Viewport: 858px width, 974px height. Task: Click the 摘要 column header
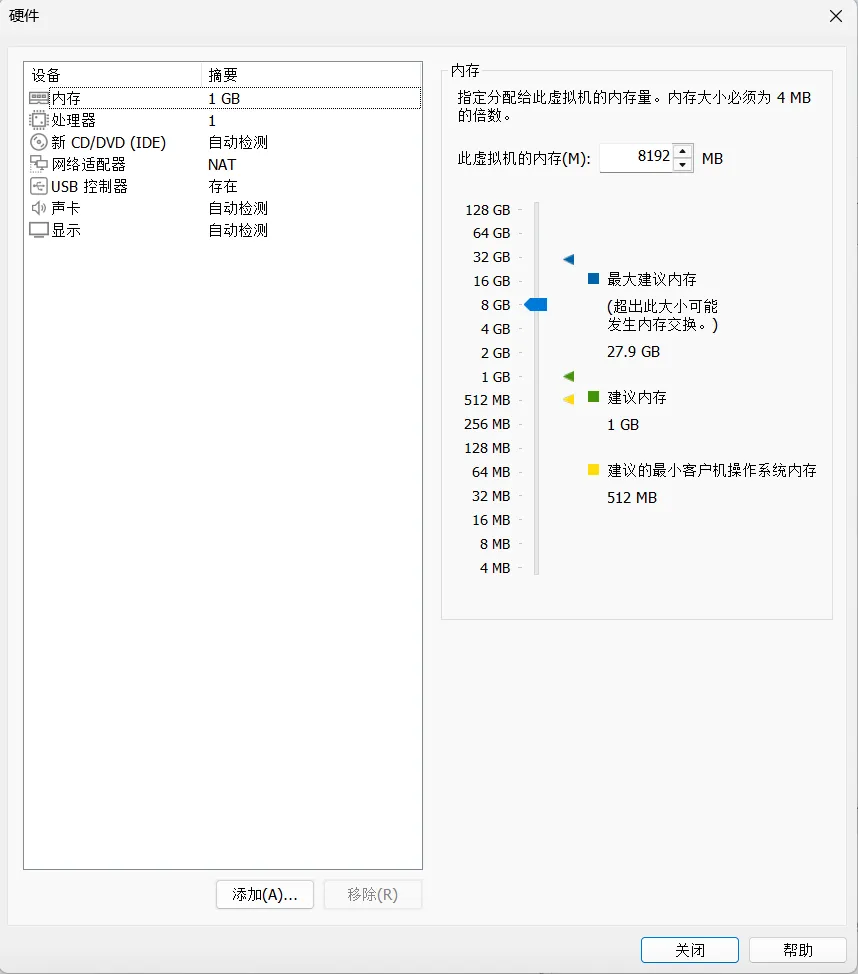311,75
